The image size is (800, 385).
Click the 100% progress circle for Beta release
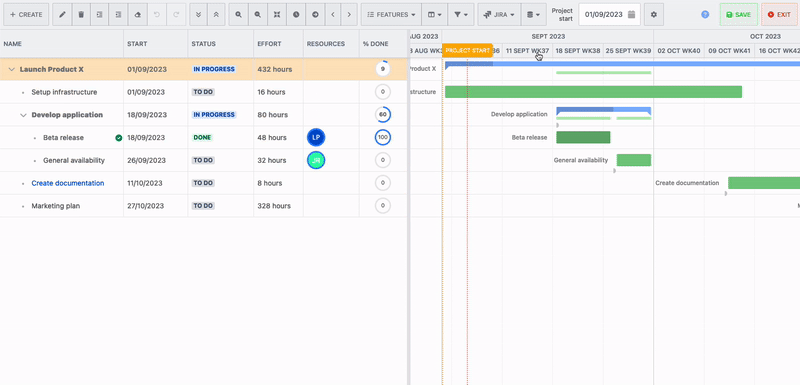click(x=383, y=138)
